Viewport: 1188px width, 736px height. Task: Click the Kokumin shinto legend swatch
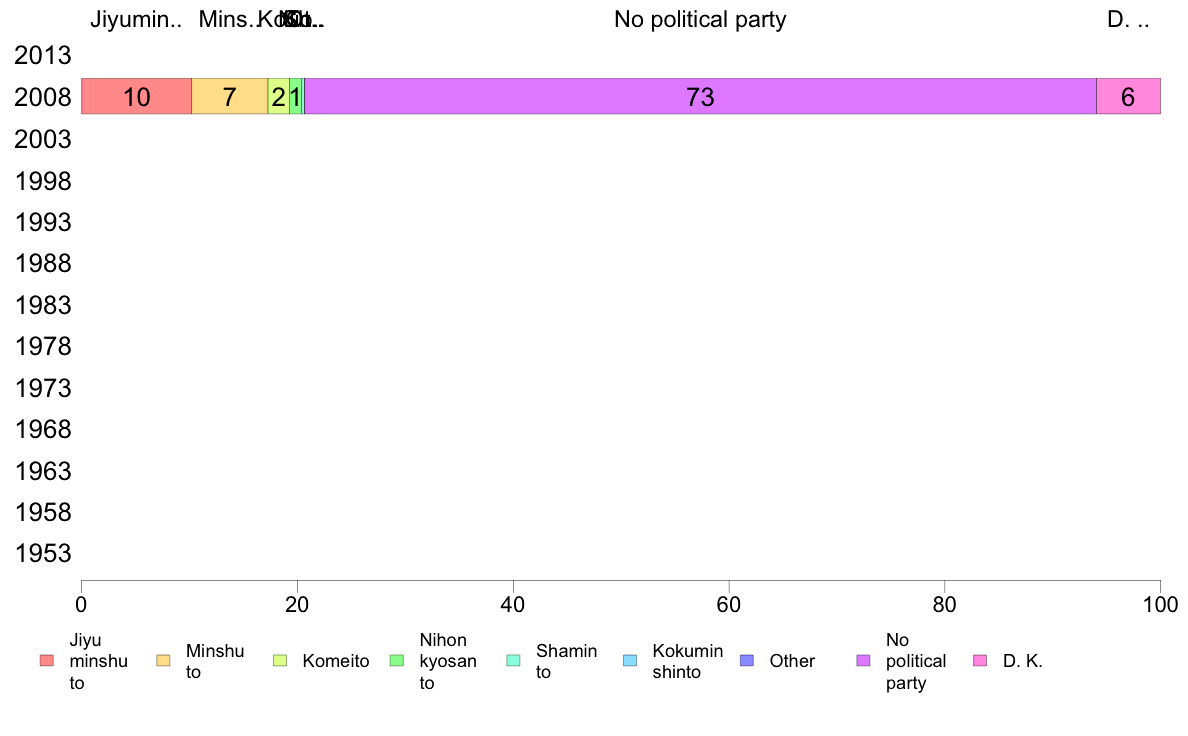point(630,661)
